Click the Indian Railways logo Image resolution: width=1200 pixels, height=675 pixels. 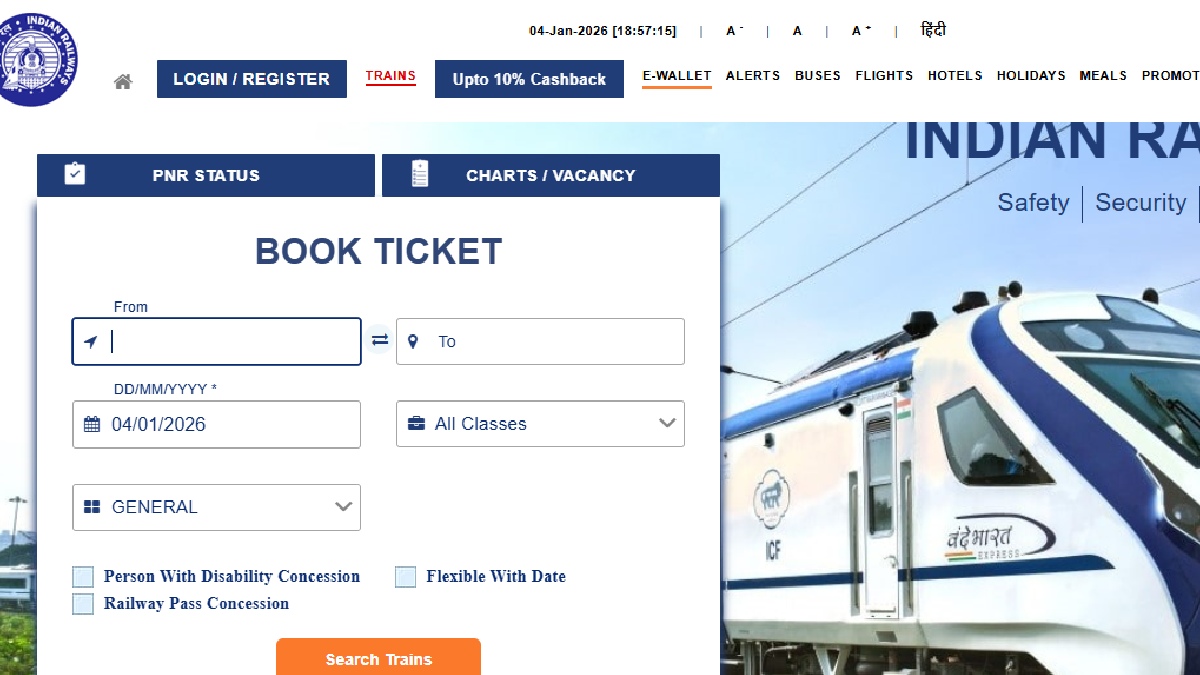click(x=37, y=58)
